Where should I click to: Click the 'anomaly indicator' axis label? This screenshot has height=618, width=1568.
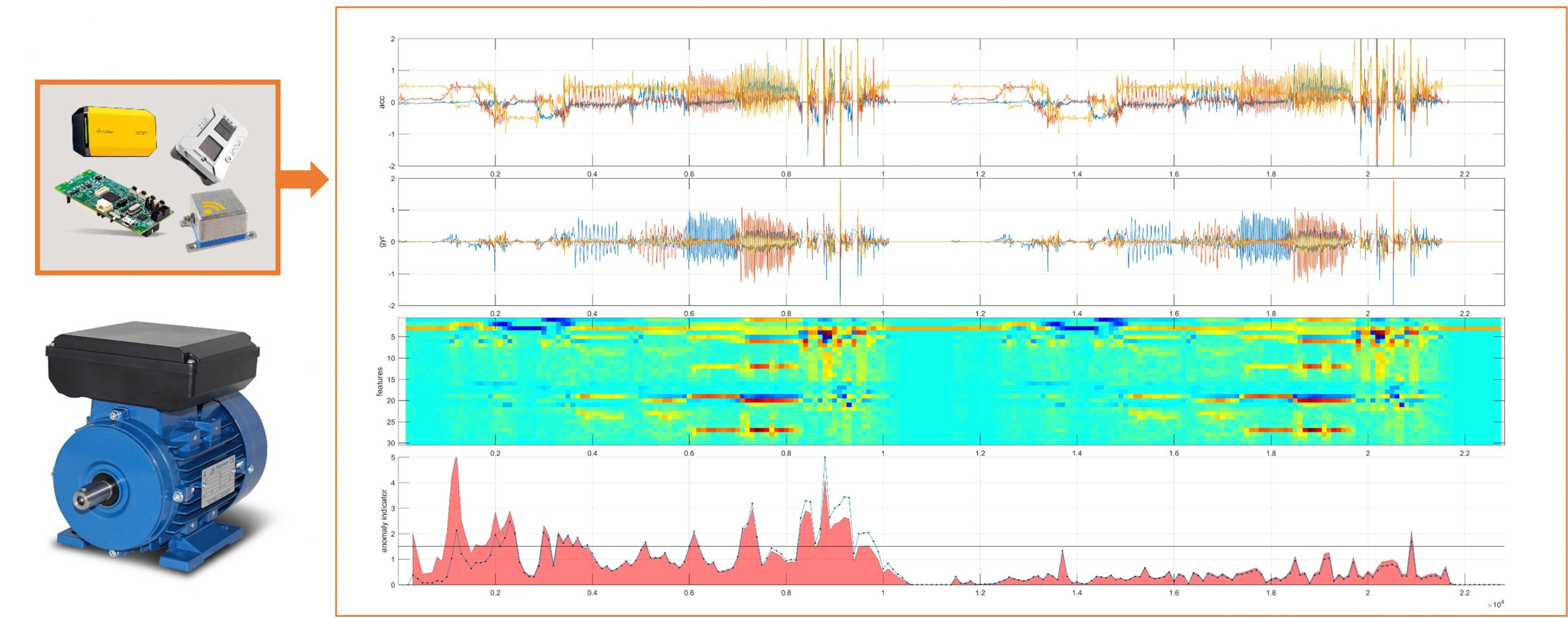(x=384, y=521)
